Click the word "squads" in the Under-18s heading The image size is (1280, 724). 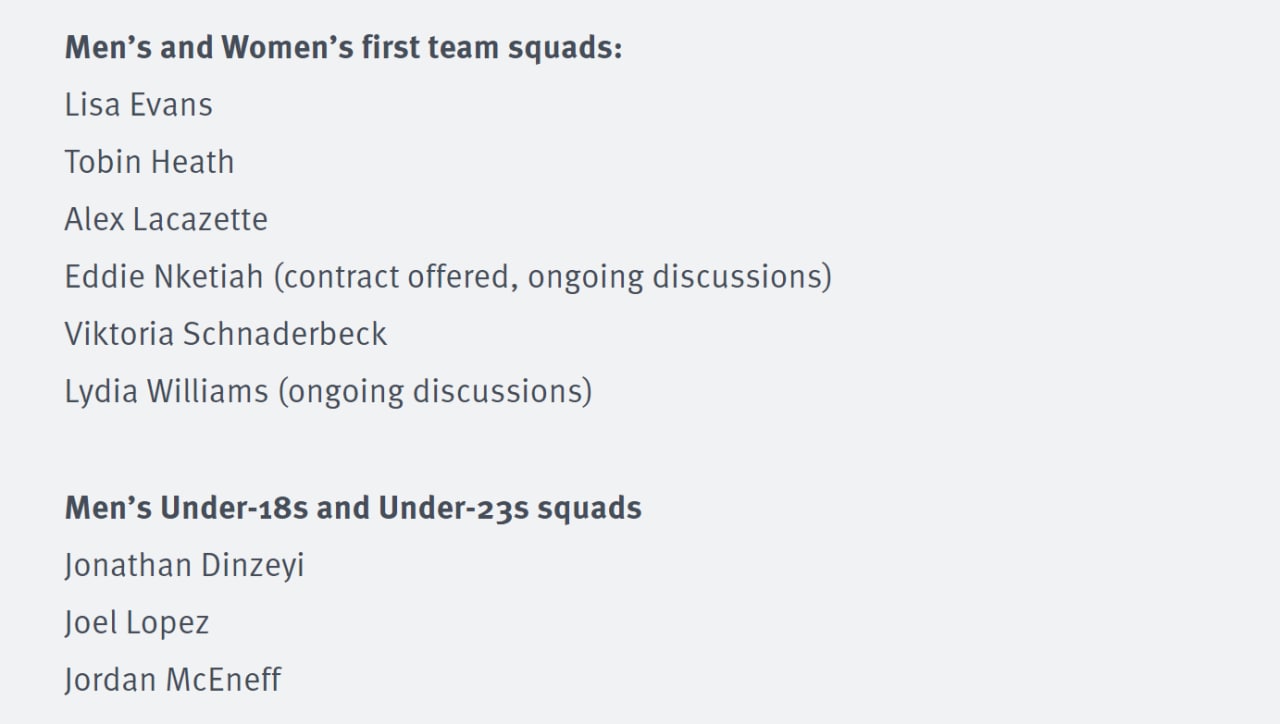[589, 508]
